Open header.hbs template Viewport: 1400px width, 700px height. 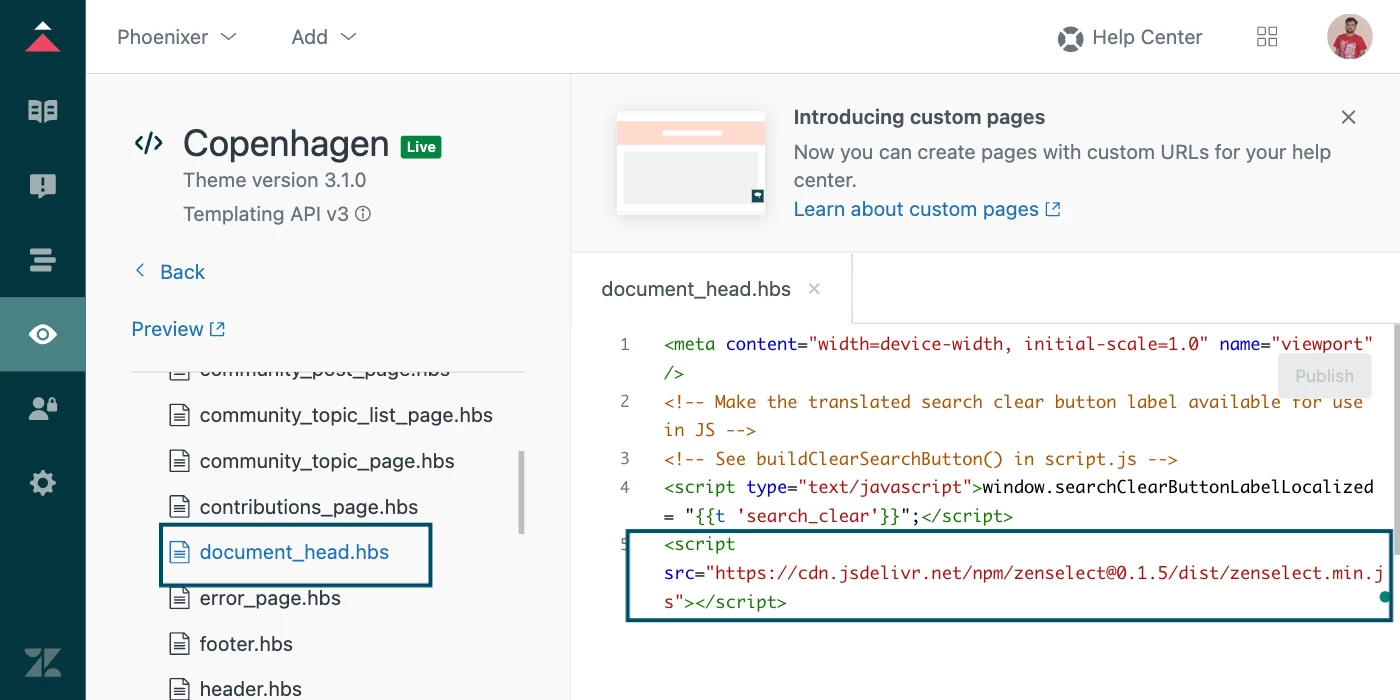click(x=251, y=689)
